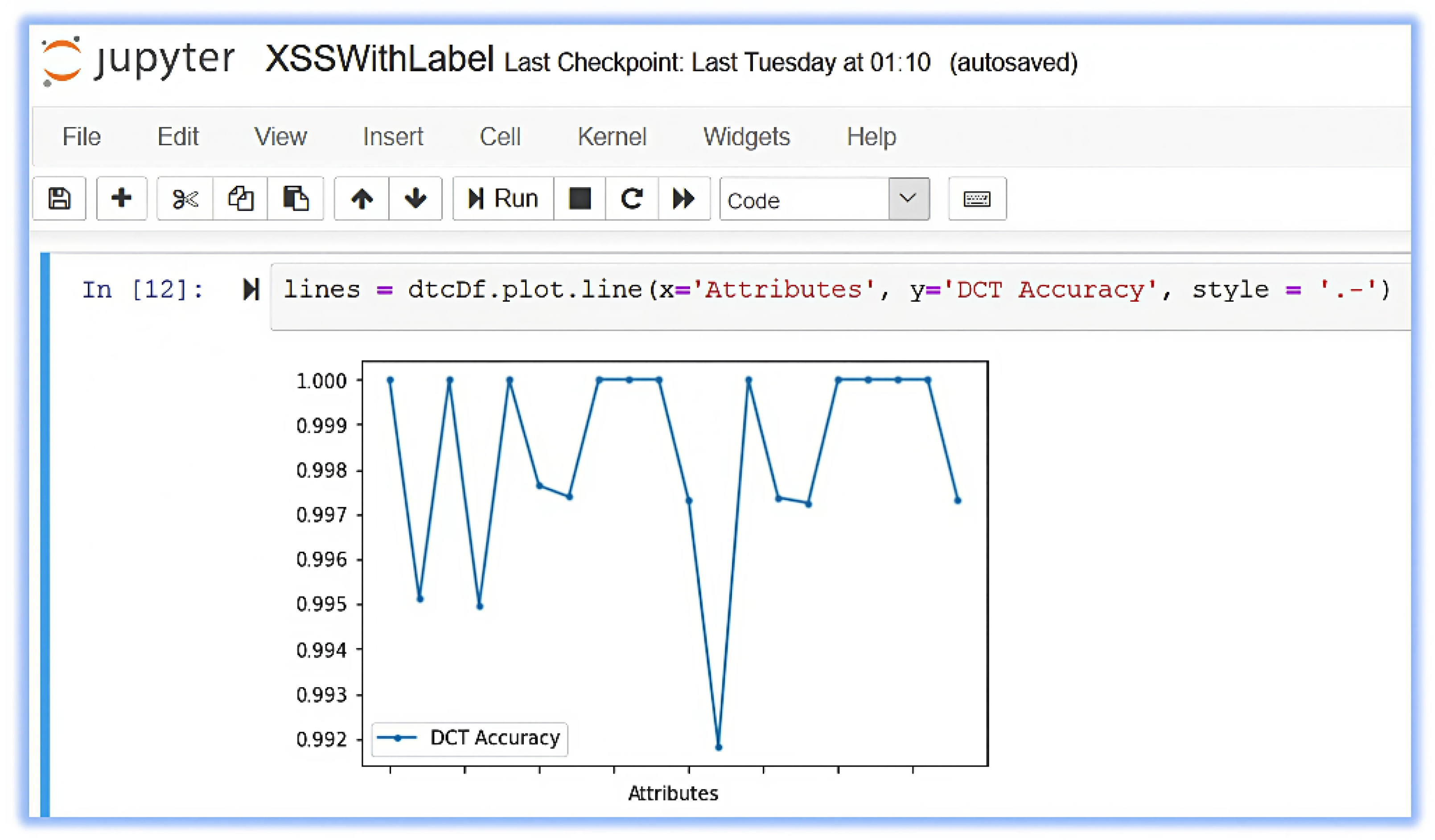
Task: Interrupt the kernel with stop icon
Action: pos(580,199)
